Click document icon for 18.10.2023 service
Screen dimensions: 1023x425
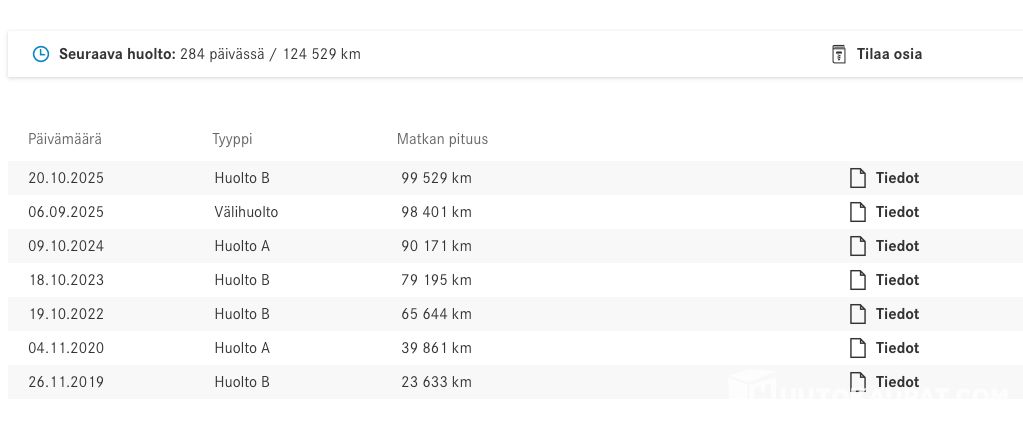857,280
